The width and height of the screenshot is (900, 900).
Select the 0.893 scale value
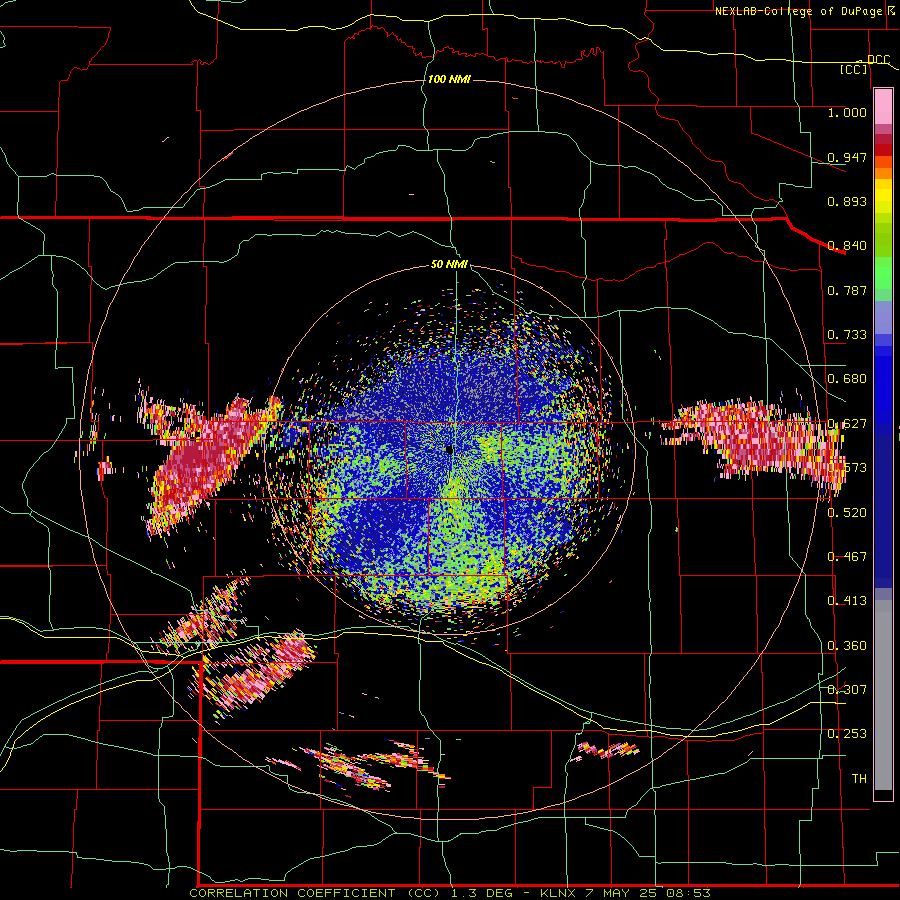coord(847,201)
